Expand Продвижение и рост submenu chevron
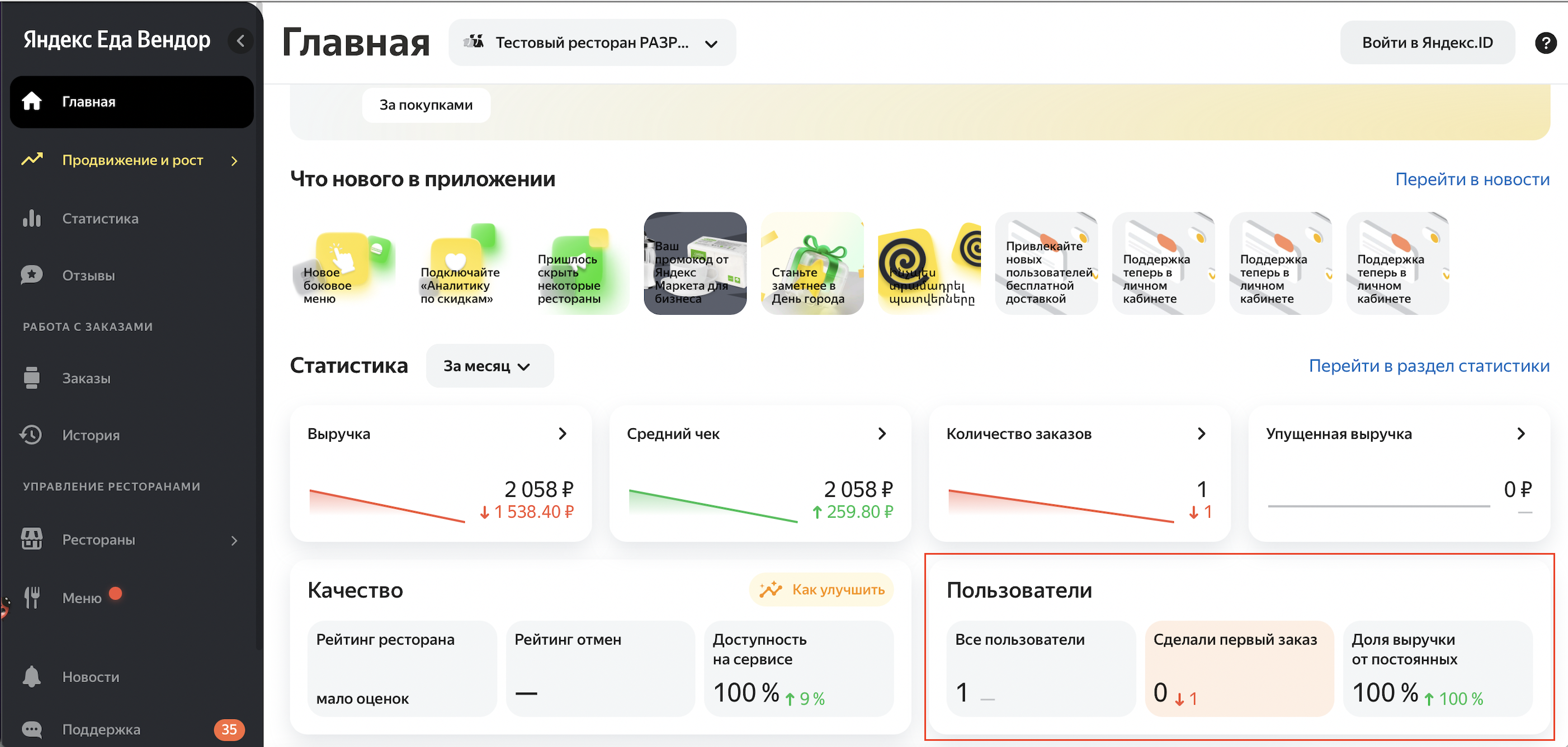Image resolution: width=1568 pixels, height=747 pixels. 234,160
